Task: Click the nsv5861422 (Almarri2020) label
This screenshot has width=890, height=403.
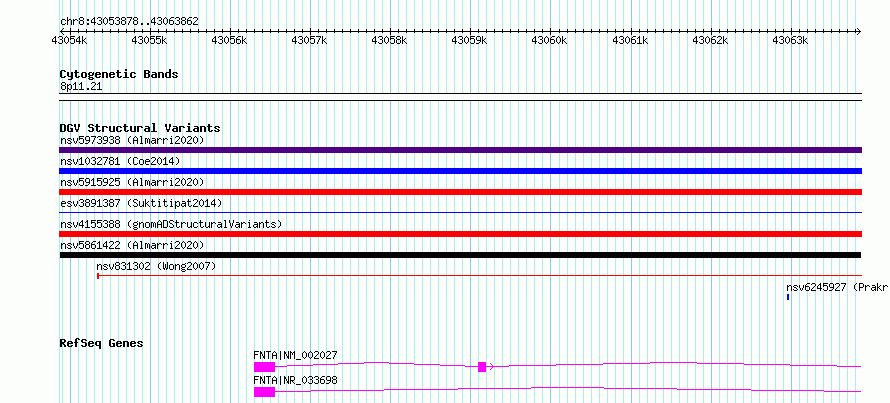Action: coord(132,245)
